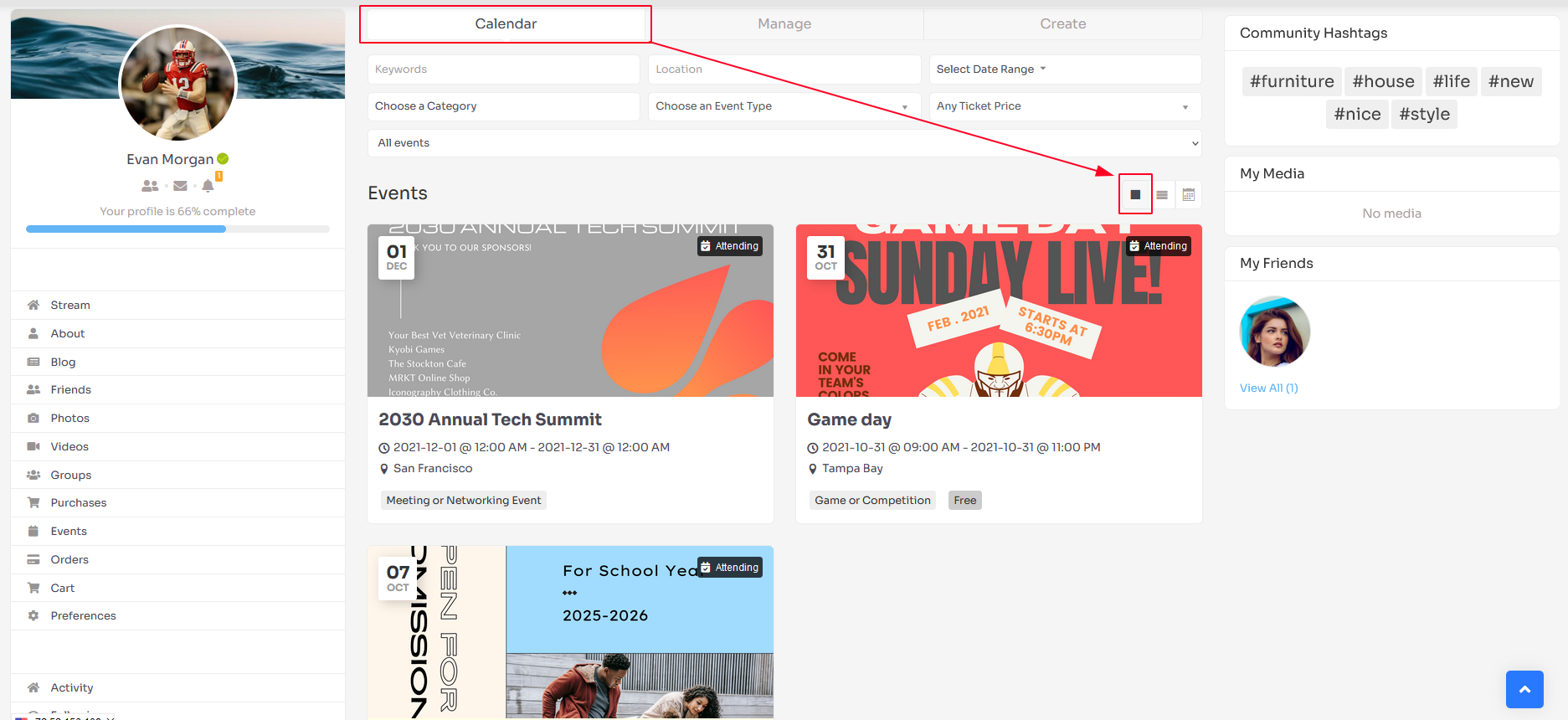Click Tech Summit event banner image
1568x720 pixels.
click(x=570, y=311)
